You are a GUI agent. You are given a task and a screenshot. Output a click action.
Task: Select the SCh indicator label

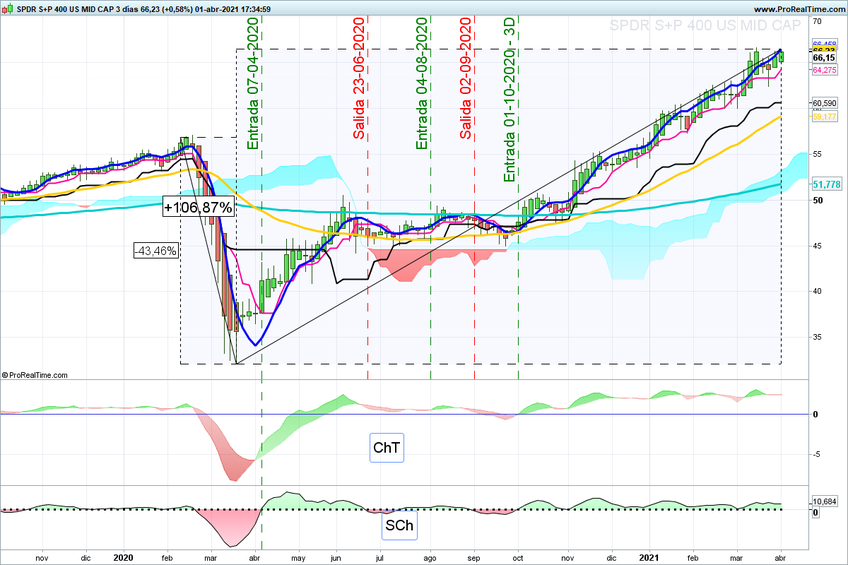click(399, 525)
